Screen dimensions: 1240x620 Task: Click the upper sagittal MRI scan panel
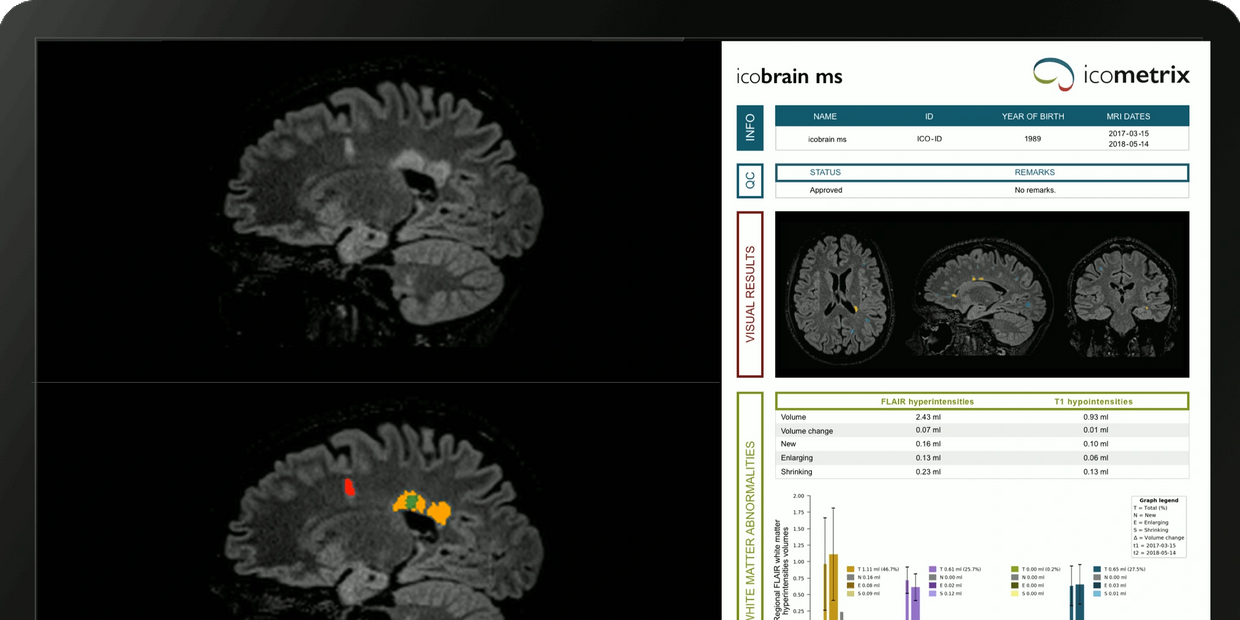(x=378, y=210)
